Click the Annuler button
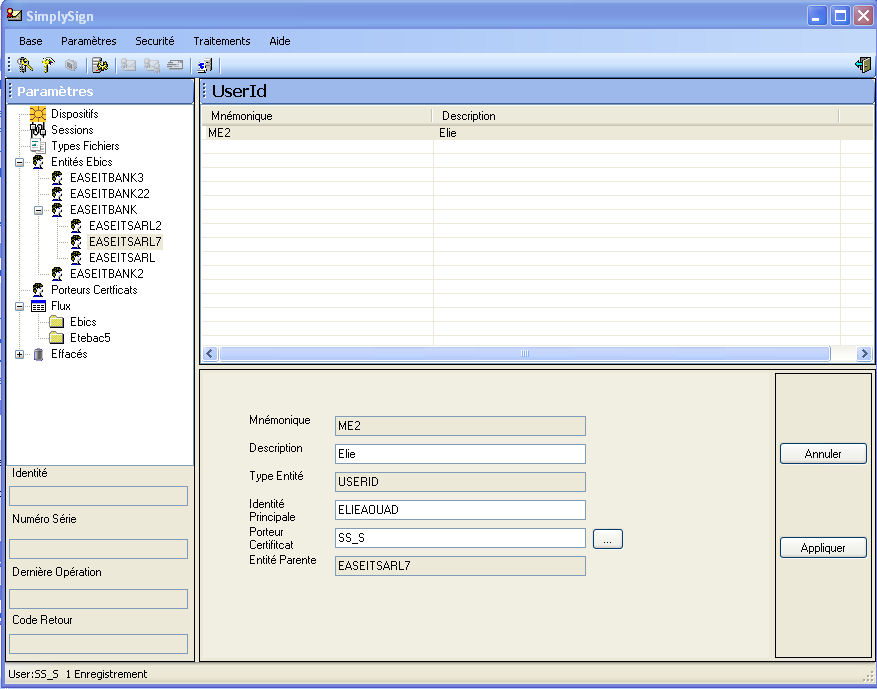Image resolution: width=877 pixels, height=689 pixels. tap(823, 454)
